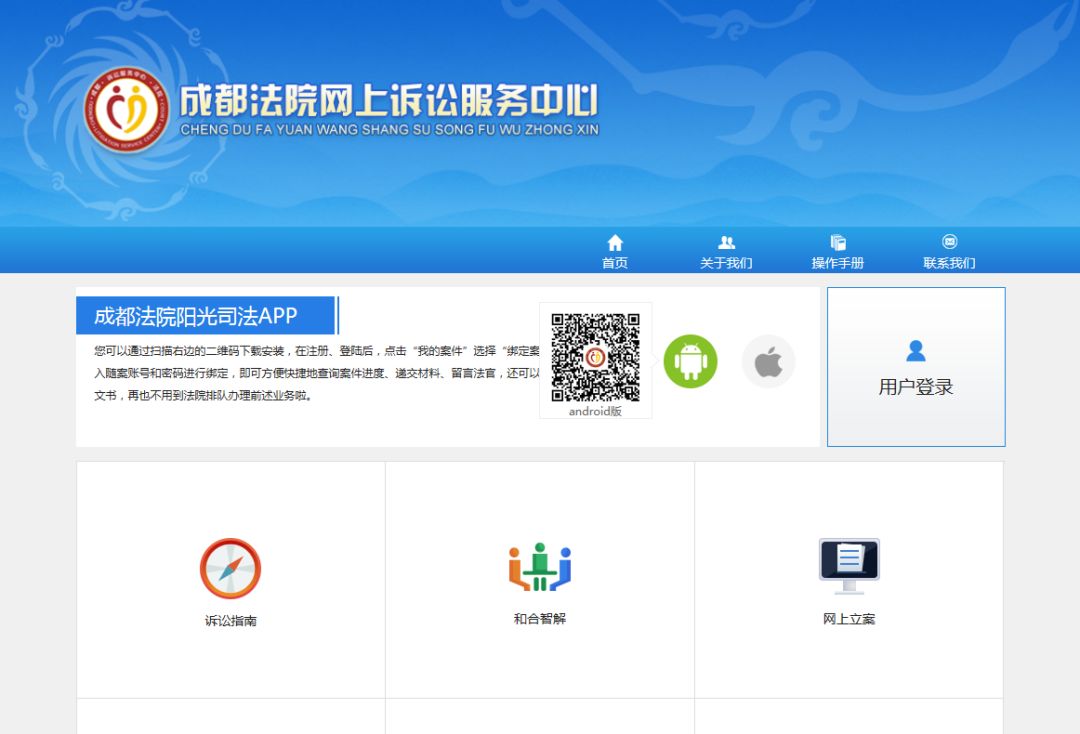1080x734 pixels.
Task: Click the 诉讼指南 text link
Action: [x=231, y=620]
